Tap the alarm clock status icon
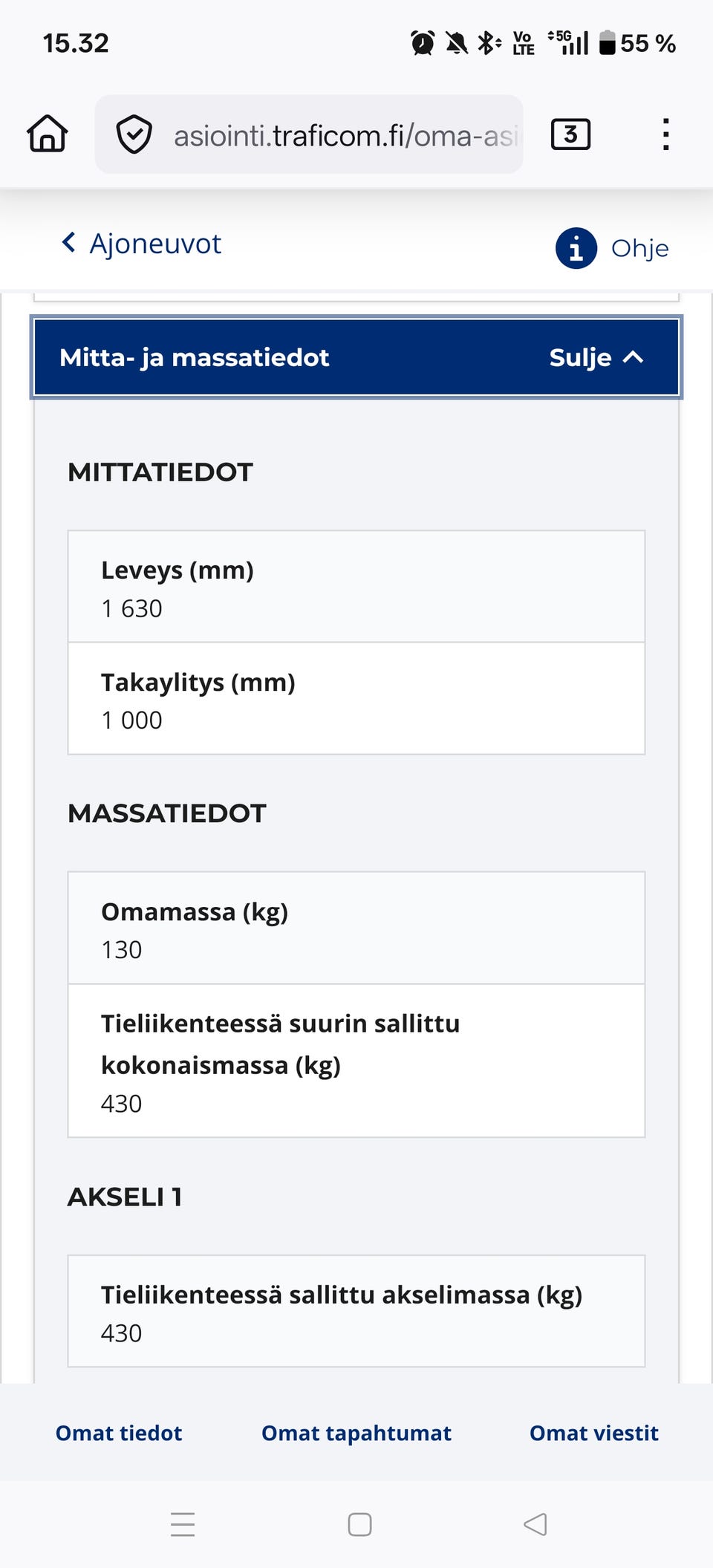Image resolution: width=713 pixels, height=1568 pixels. pos(423,43)
